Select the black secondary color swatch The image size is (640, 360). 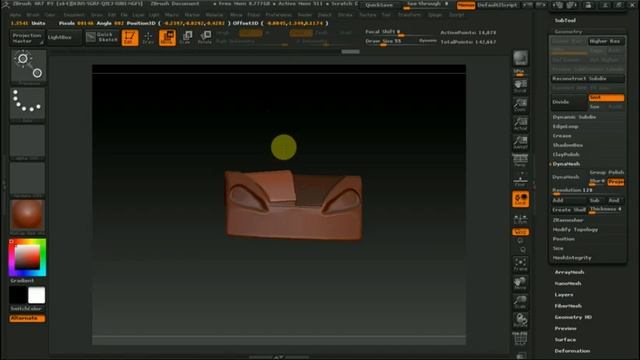18,295
